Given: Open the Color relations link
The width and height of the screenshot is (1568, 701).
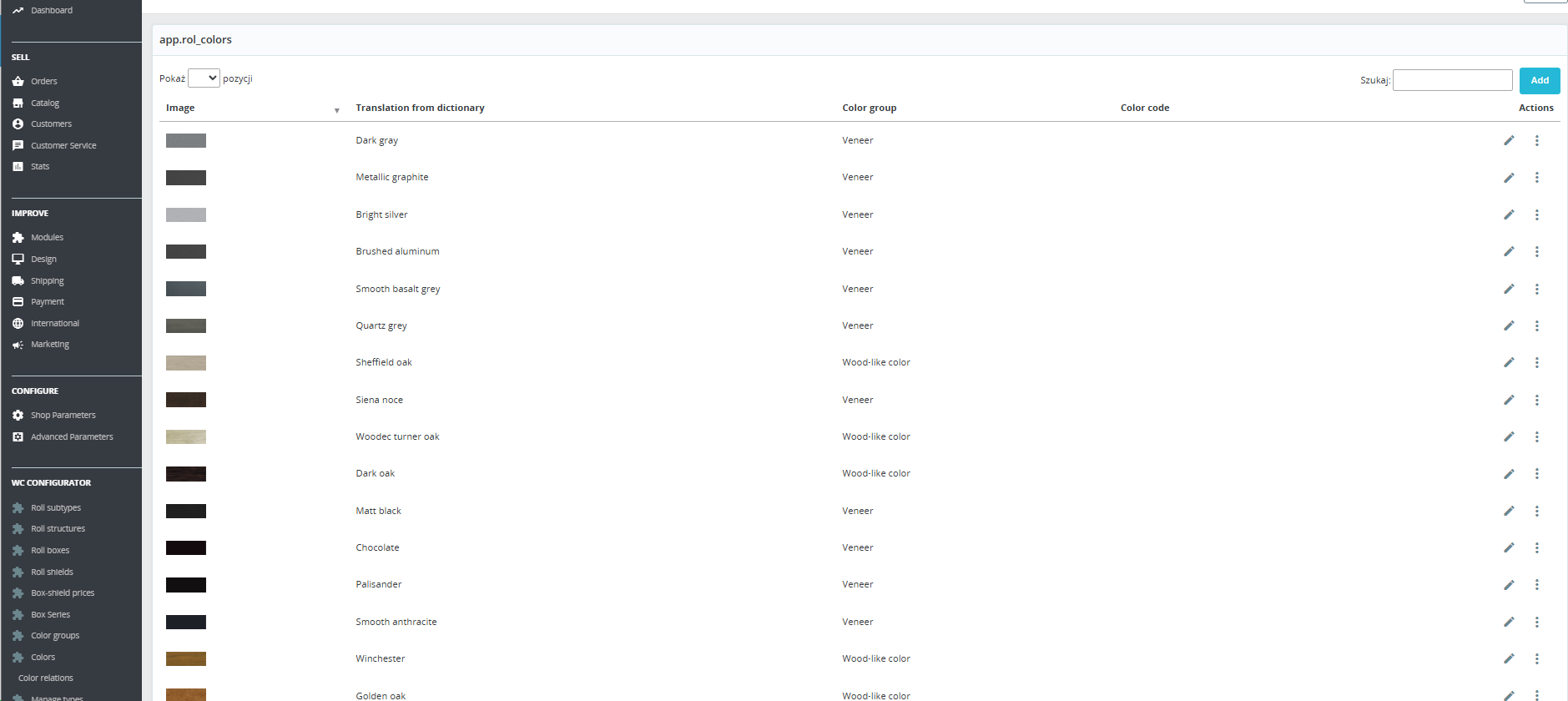Looking at the screenshot, I should [46, 678].
